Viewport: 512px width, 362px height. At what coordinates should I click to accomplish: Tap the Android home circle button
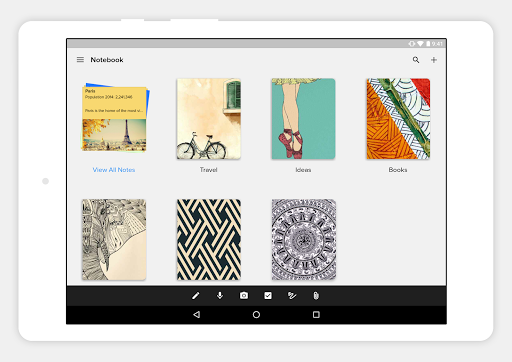click(x=256, y=314)
